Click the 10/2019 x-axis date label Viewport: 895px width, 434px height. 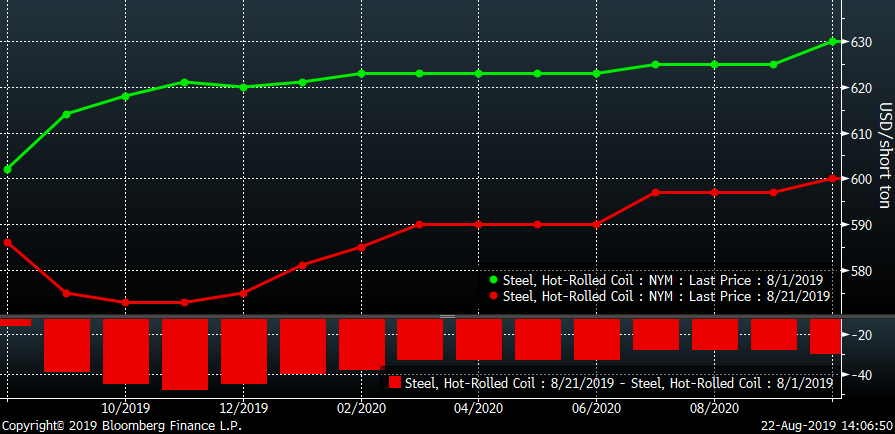125,408
